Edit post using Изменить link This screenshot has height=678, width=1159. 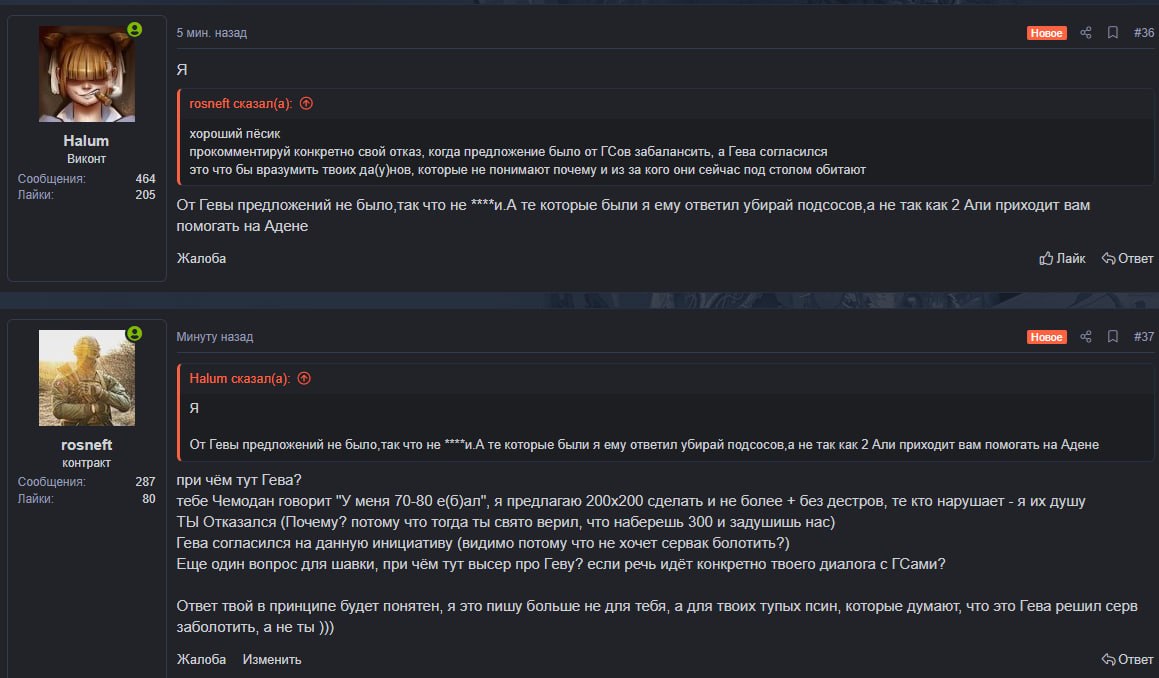pos(272,659)
